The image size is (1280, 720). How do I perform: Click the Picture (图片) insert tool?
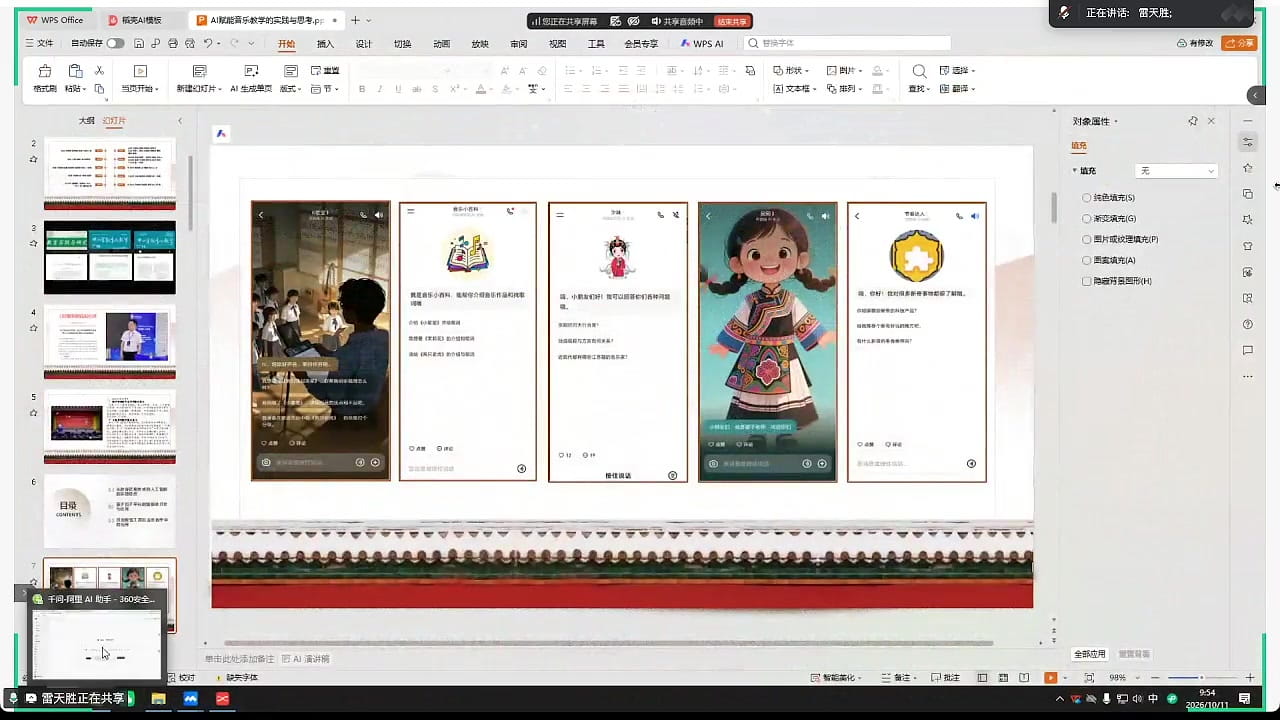pos(846,71)
